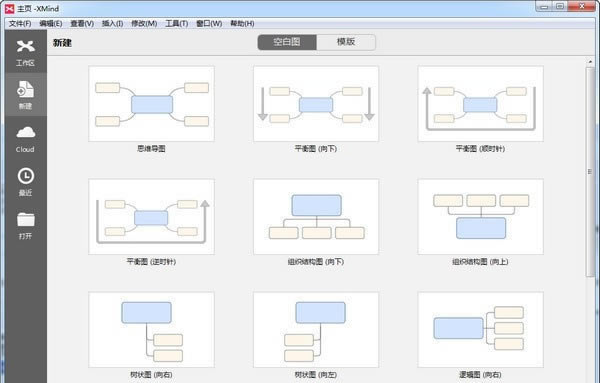Click the 逻辑图 (向右) caption text
Image resolution: width=600 pixels, height=383 pixels.
pyautogui.click(x=481, y=375)
